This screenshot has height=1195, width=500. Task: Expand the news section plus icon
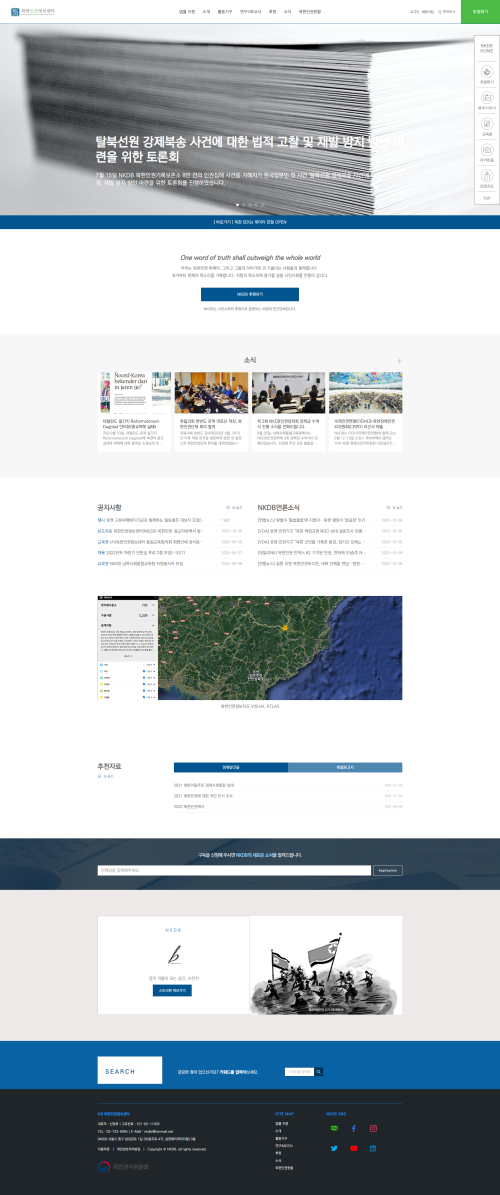[x=399, y=360]
